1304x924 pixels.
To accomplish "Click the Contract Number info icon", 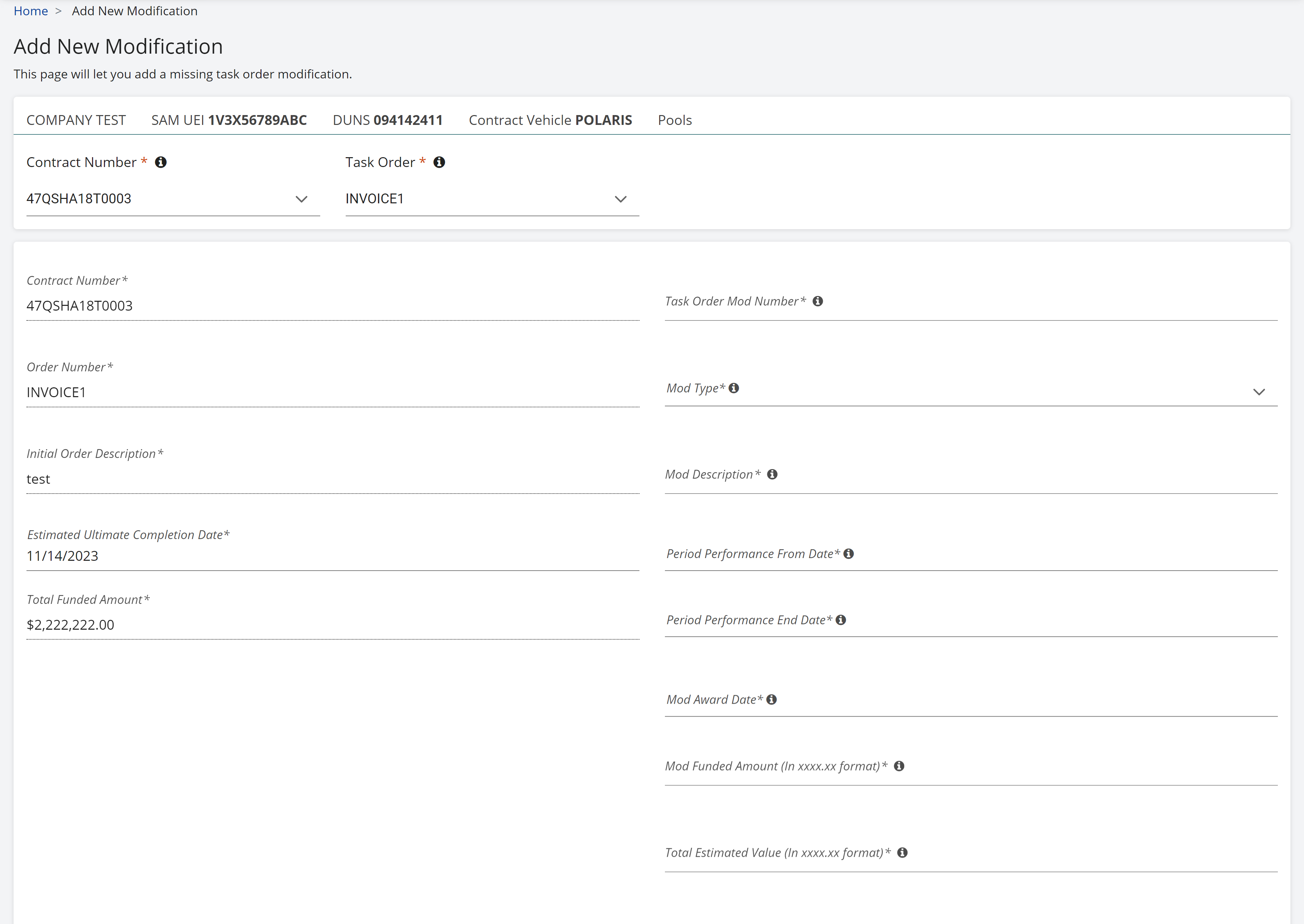I will pyautogui.click(x=162, y=162).
